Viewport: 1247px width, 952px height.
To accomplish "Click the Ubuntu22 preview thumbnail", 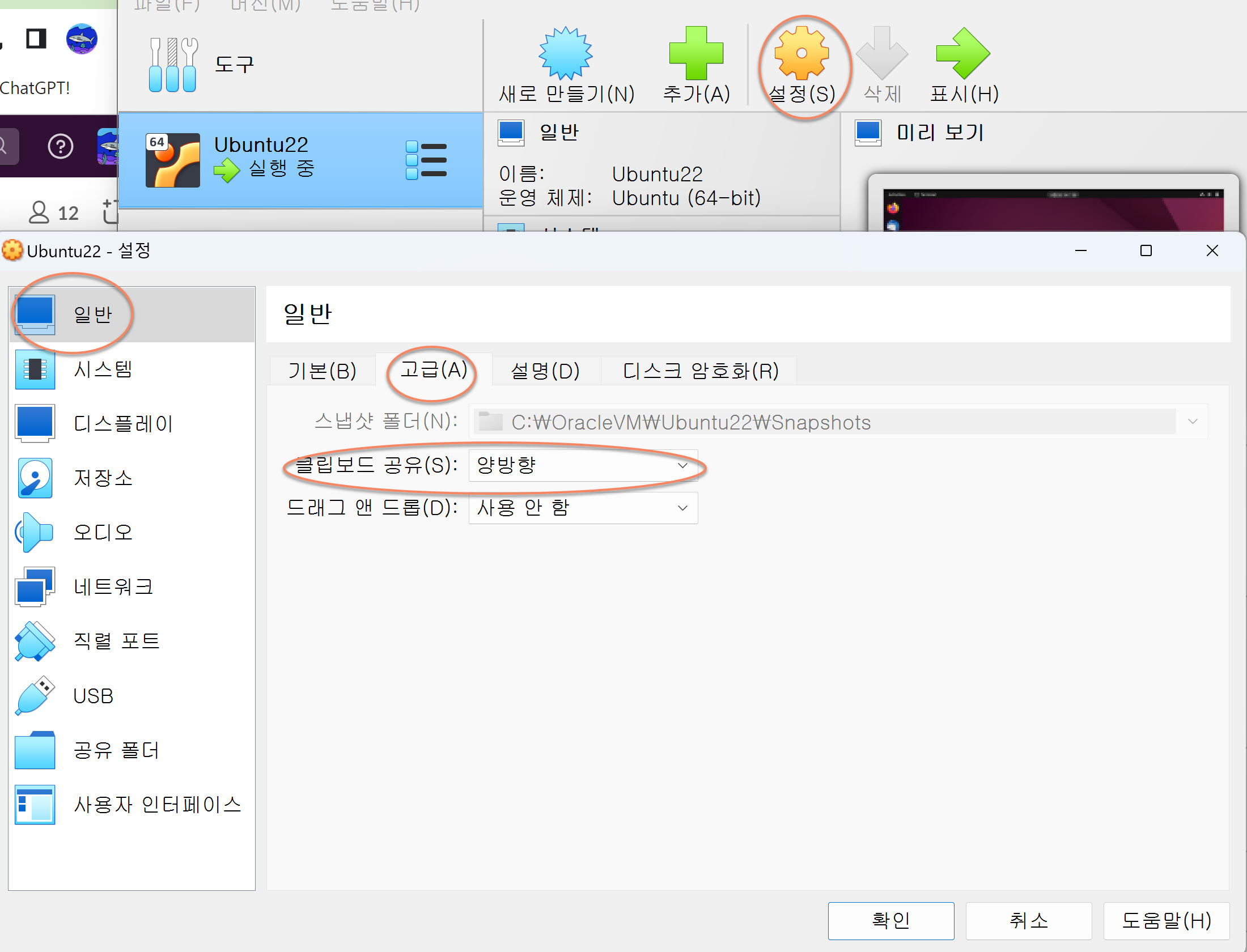I will point(1053,210).
